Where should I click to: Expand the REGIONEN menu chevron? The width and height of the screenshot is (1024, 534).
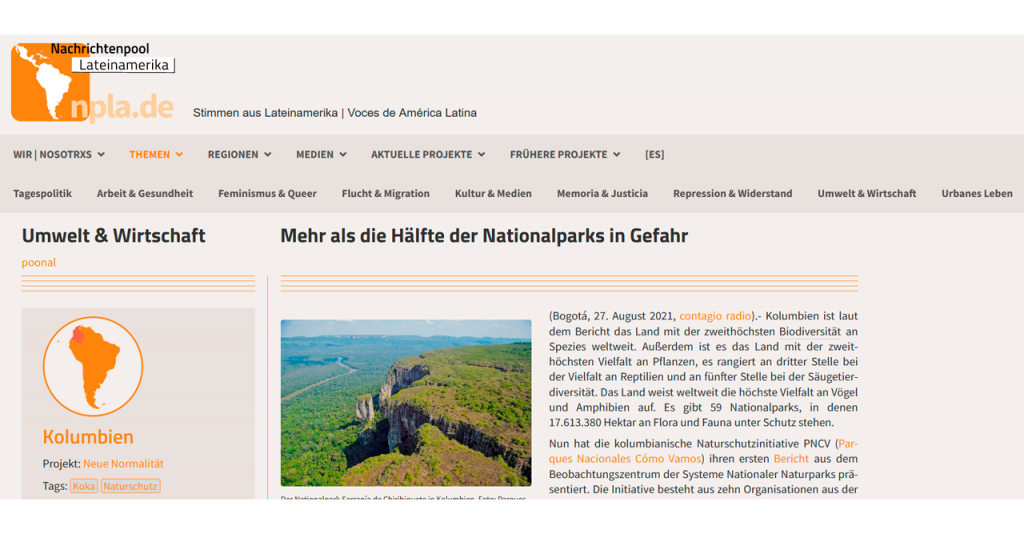pos(268,155)
